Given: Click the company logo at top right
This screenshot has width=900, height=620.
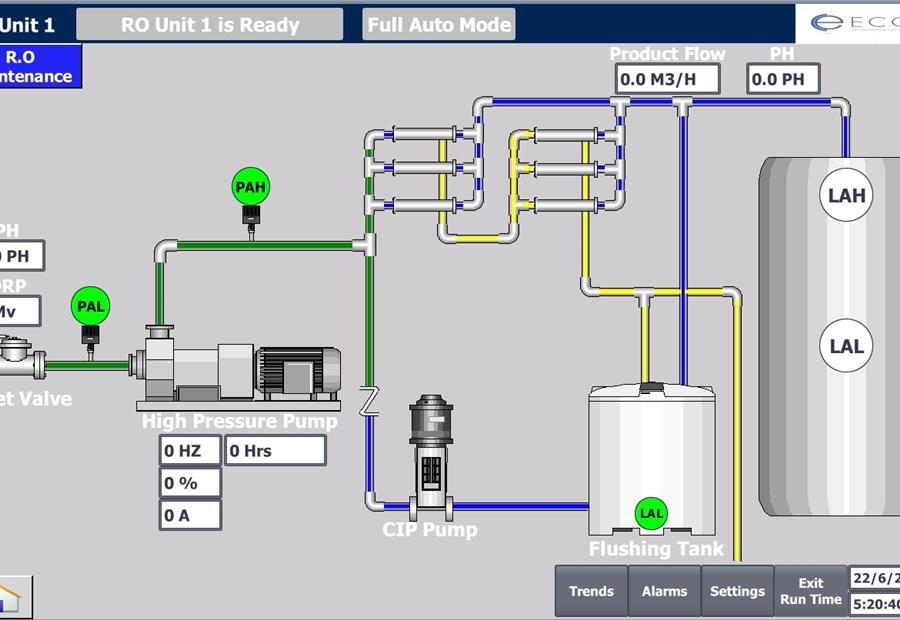Looking at the screenshot, I should (x=854, y=23).
